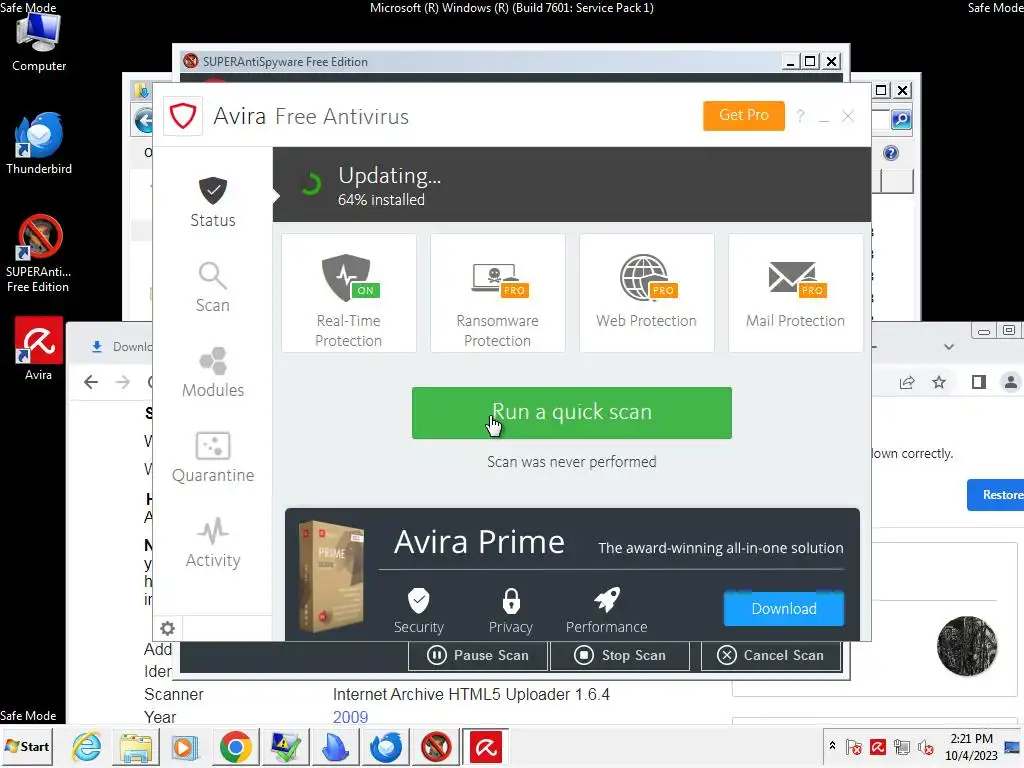This screenshot has width=1024, height=768.
Task: Click the Restore button in Chrome
Action: [x=997, y=495]
